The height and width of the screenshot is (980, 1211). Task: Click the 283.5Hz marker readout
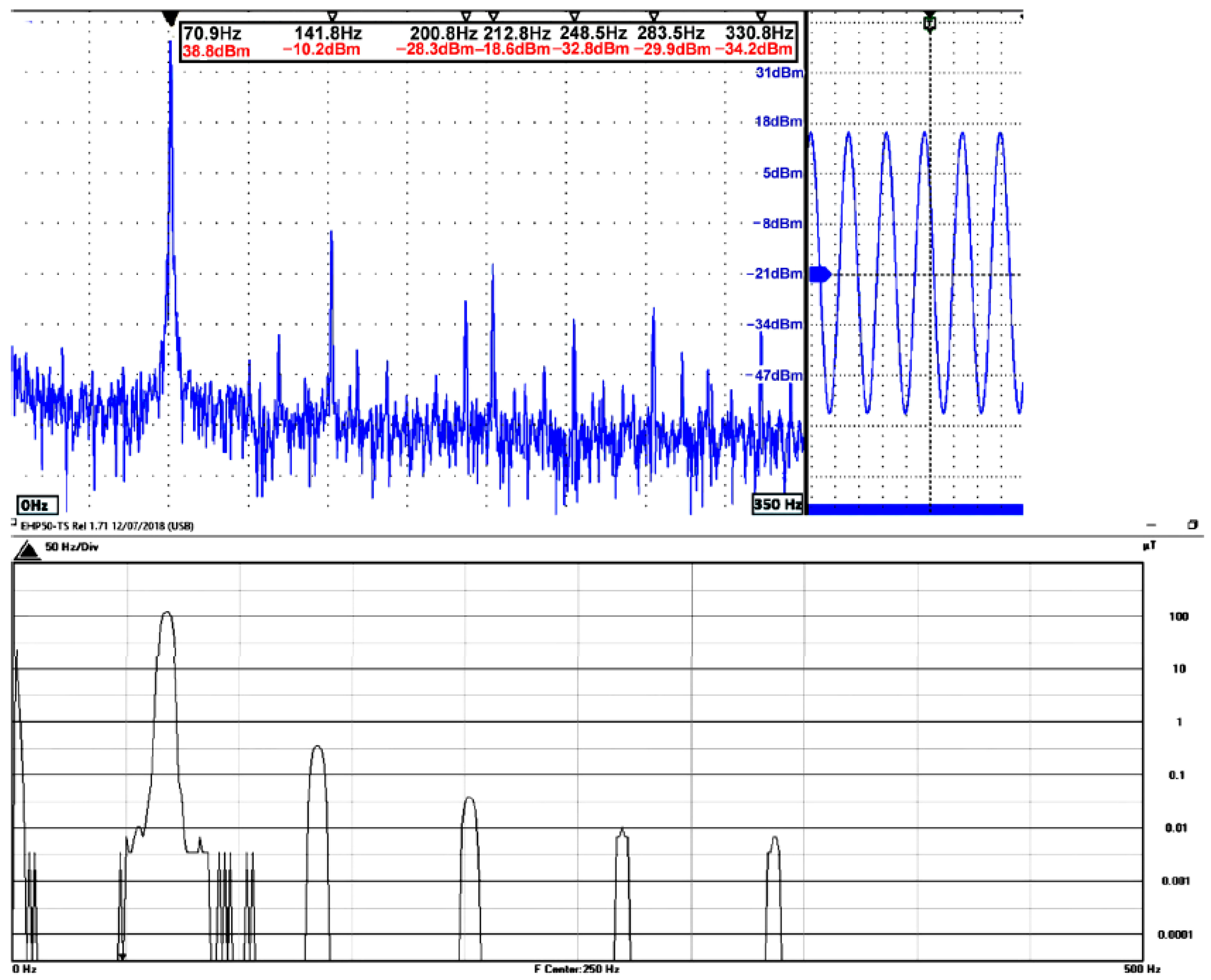tap(671, 33)
